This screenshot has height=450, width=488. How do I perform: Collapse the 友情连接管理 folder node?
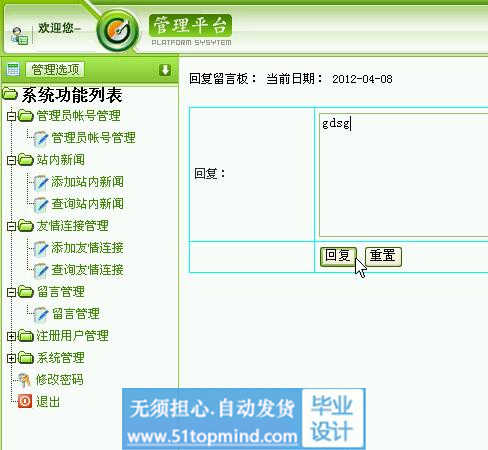click(11, 226)
